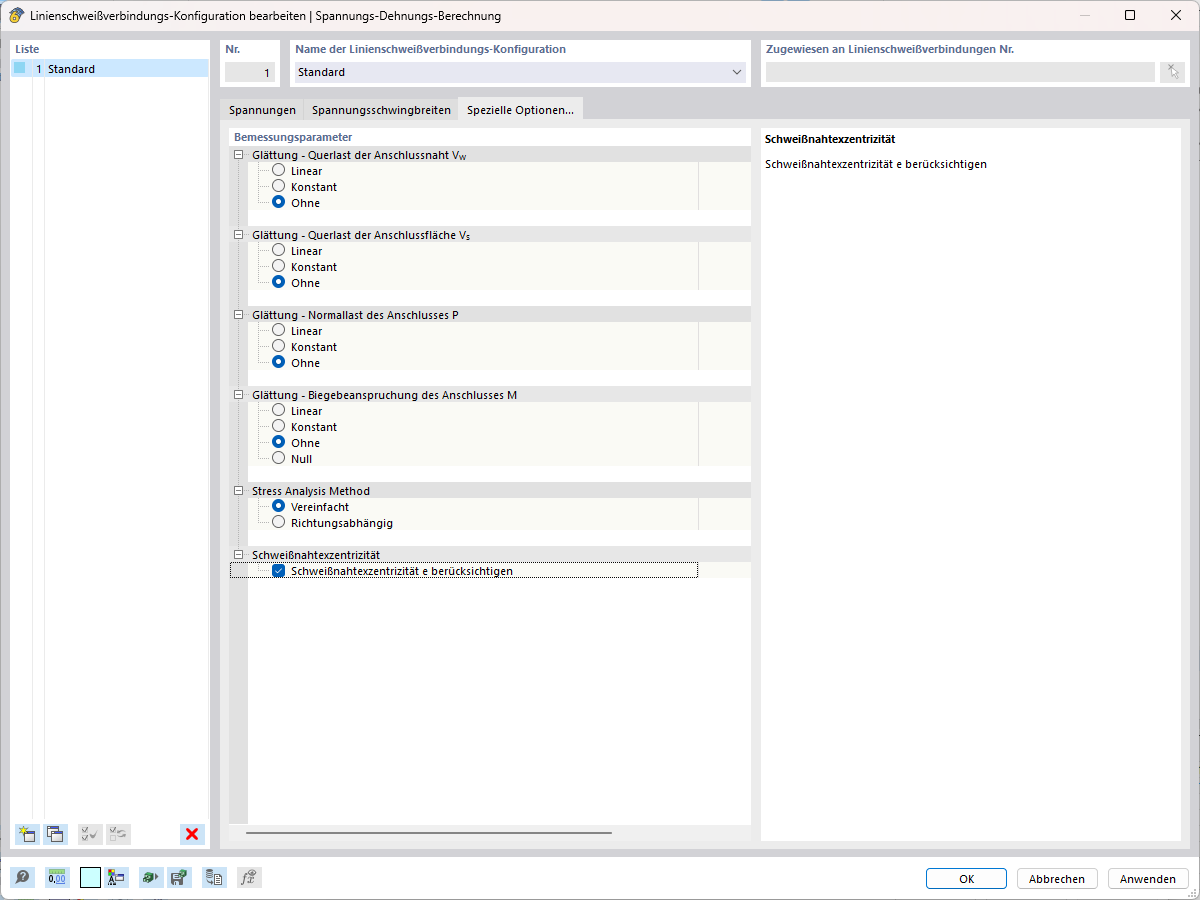Open the Spezielle Optionen tab
This screenshot has width=1200, height=900.
521,110
